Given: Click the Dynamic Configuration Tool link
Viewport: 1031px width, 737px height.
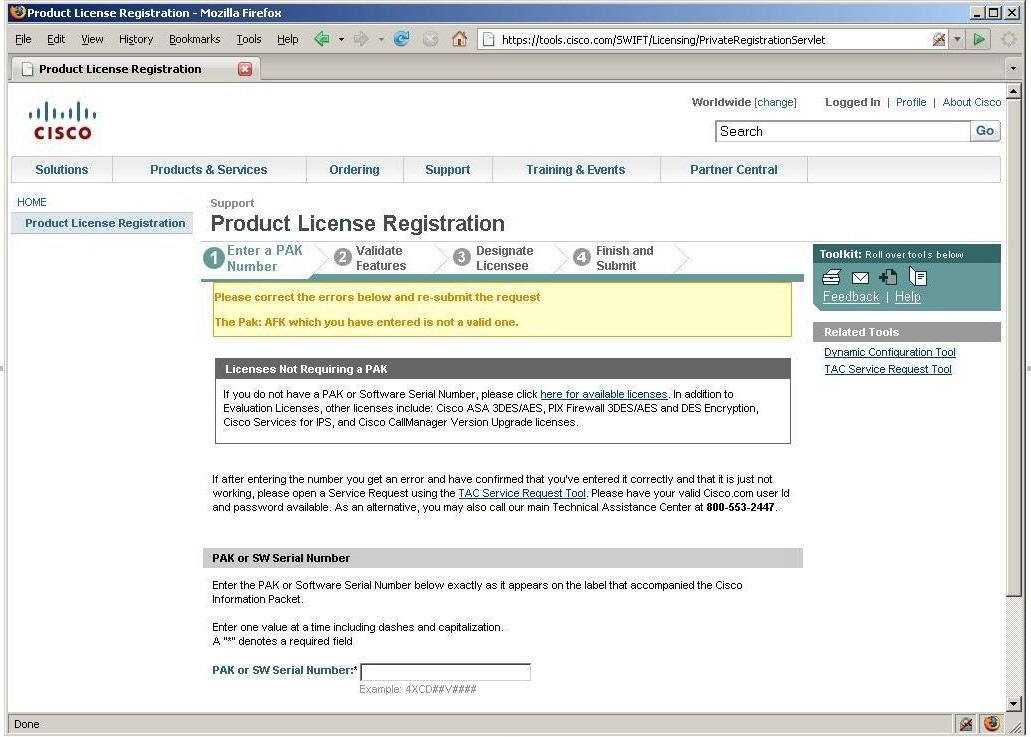Looking at the screenshot, I should pyautogui.click(x=890, y=352).
